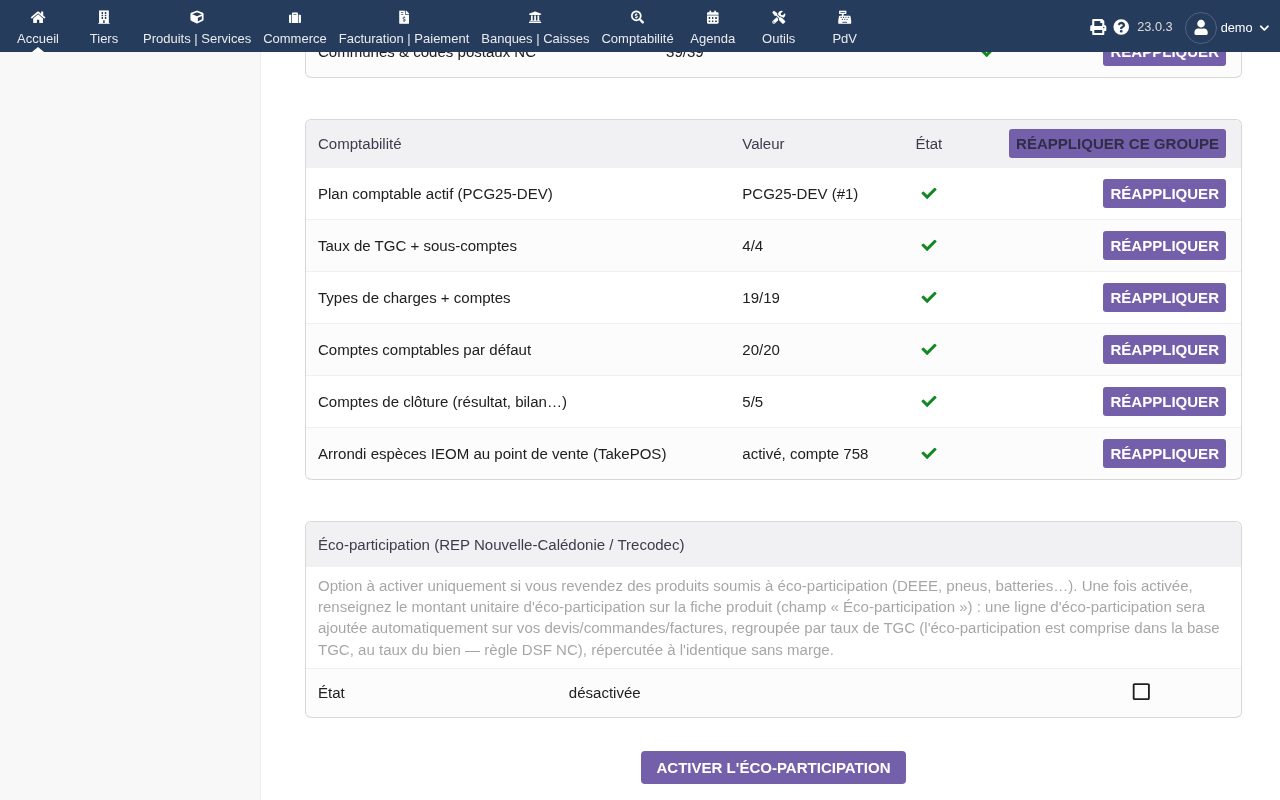The height and width of the screenshot is (800, 1280).
Task: Select the '19/19' value cell
Action: tap(761, 297)
